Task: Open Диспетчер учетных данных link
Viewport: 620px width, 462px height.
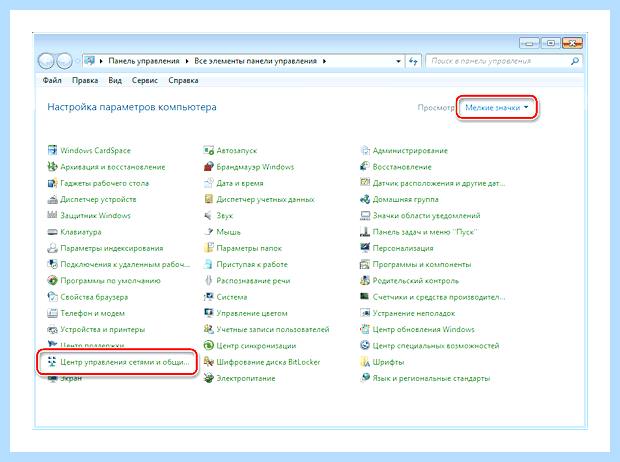Action: tap(265, 199)
